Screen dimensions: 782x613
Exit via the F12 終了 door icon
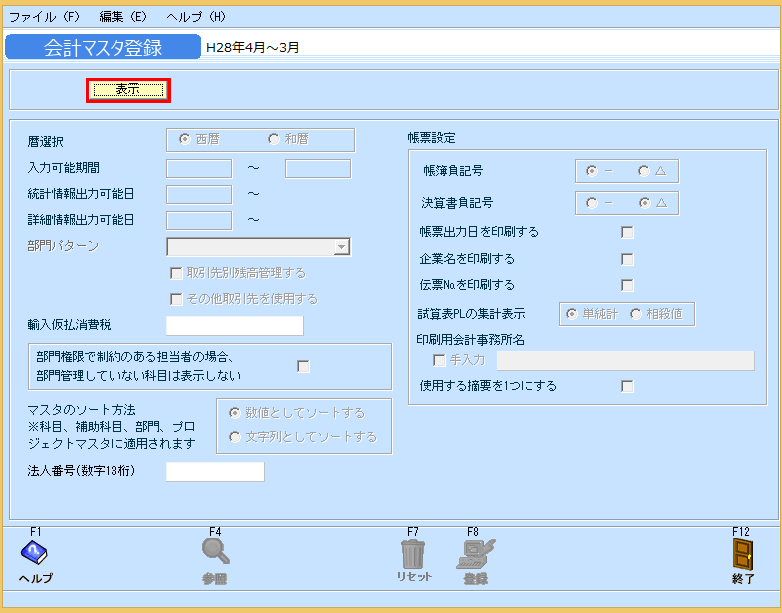(x=743, y=554)
